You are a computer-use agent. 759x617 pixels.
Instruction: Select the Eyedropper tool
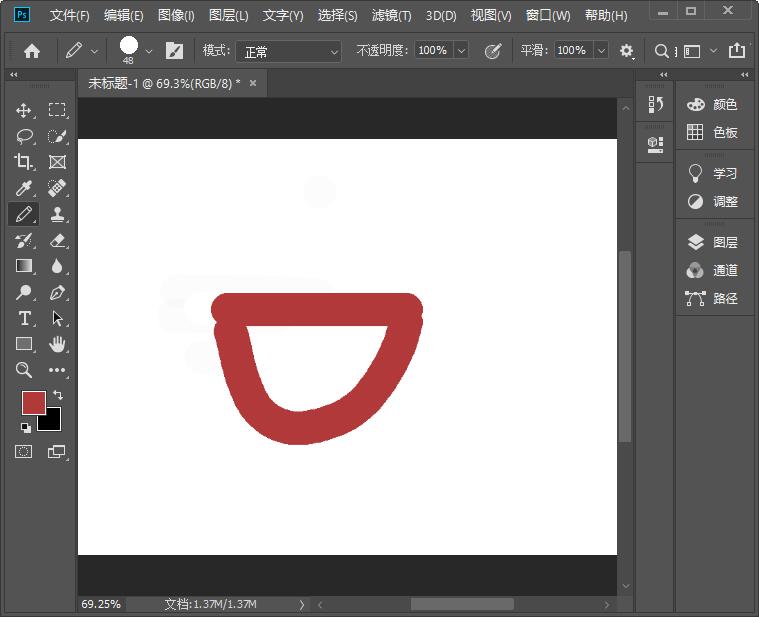coord(24,188)
